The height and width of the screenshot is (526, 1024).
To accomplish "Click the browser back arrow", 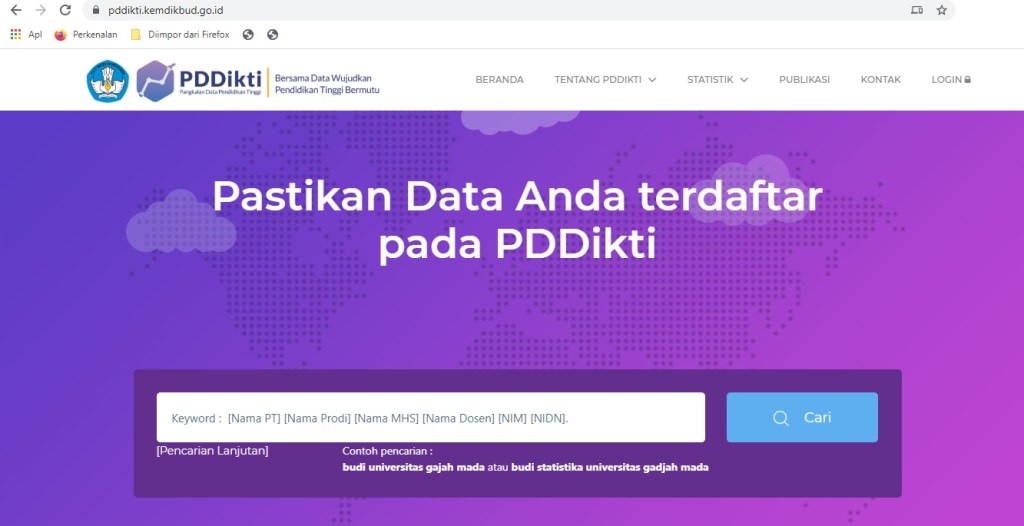I will 16,10.
